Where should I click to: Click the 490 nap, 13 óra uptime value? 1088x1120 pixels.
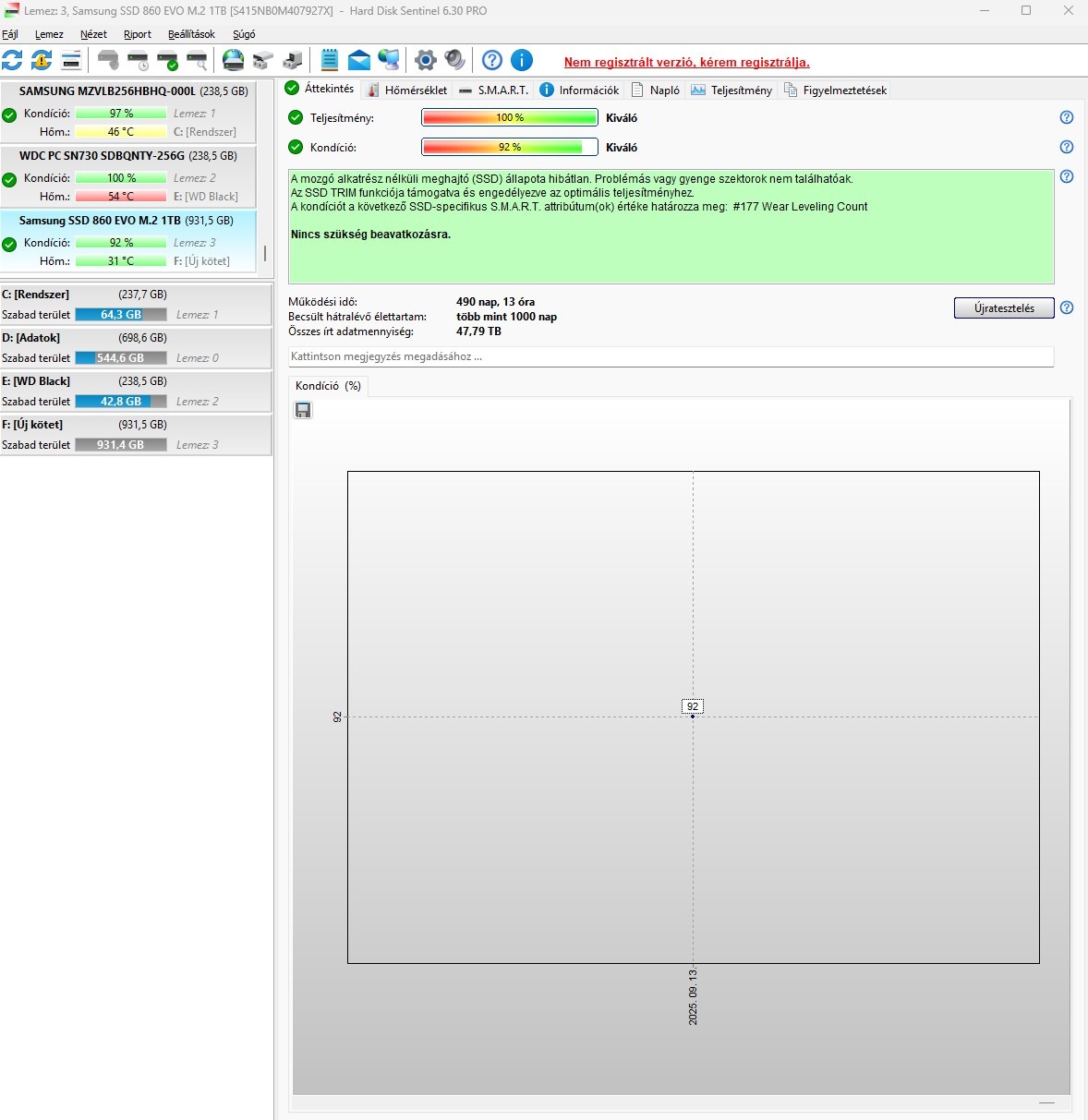(x=495, y=302)
